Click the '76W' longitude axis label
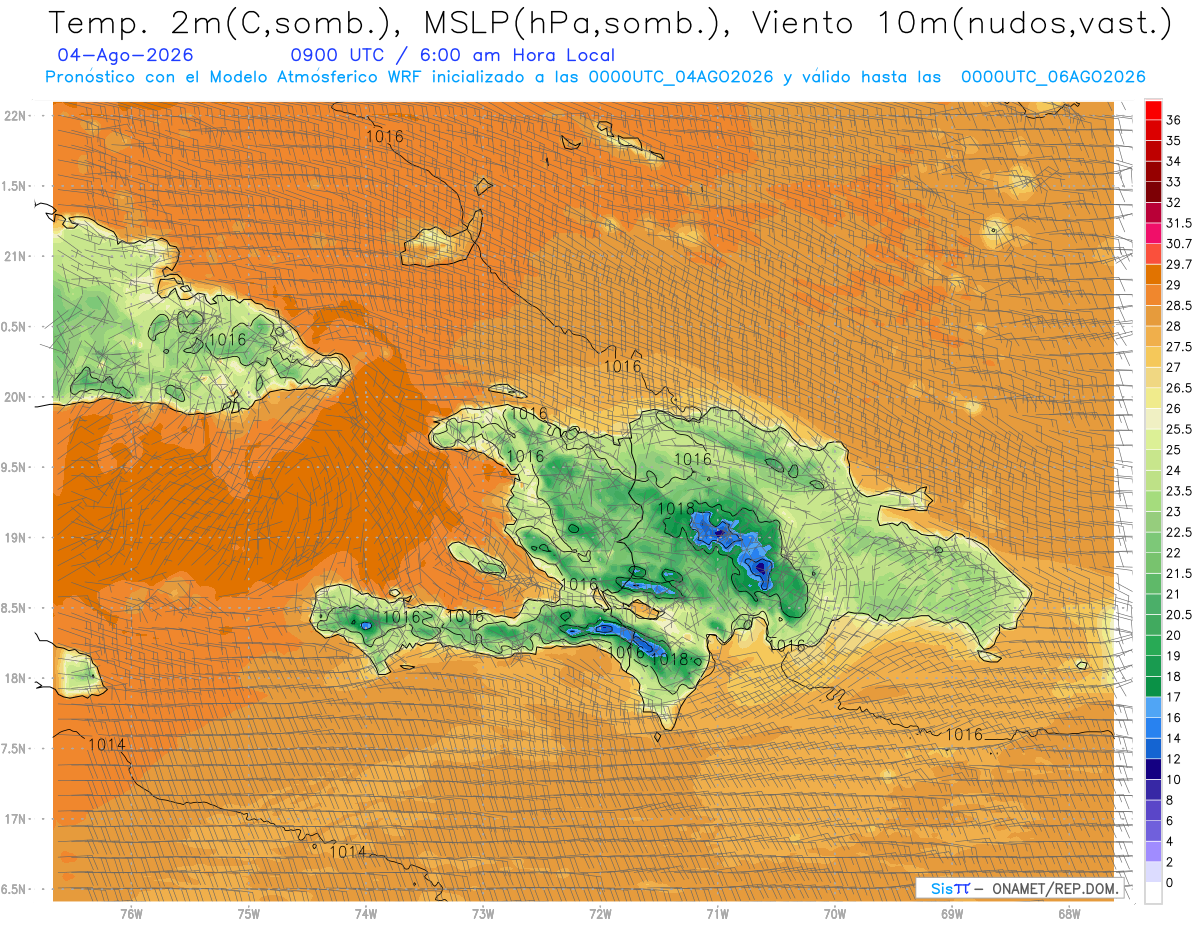The height and width of the screenshot is (927, 1200). [131, 914]
